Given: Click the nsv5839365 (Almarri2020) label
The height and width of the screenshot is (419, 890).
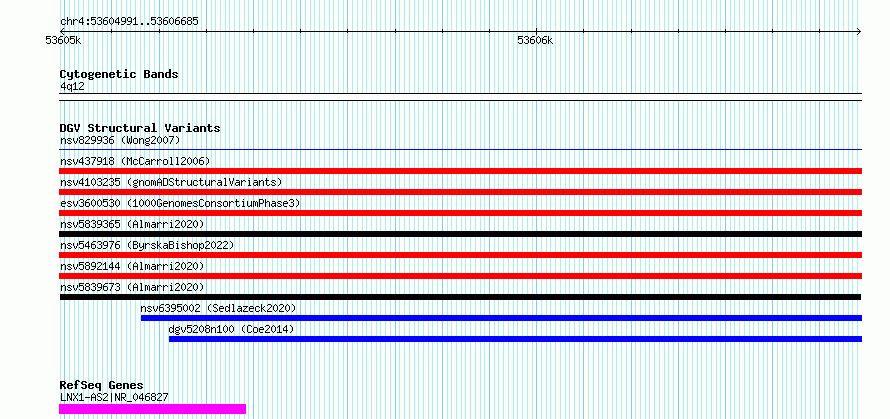Looking at the screenshot, I should pyautogui.click(x=132, y=224).
